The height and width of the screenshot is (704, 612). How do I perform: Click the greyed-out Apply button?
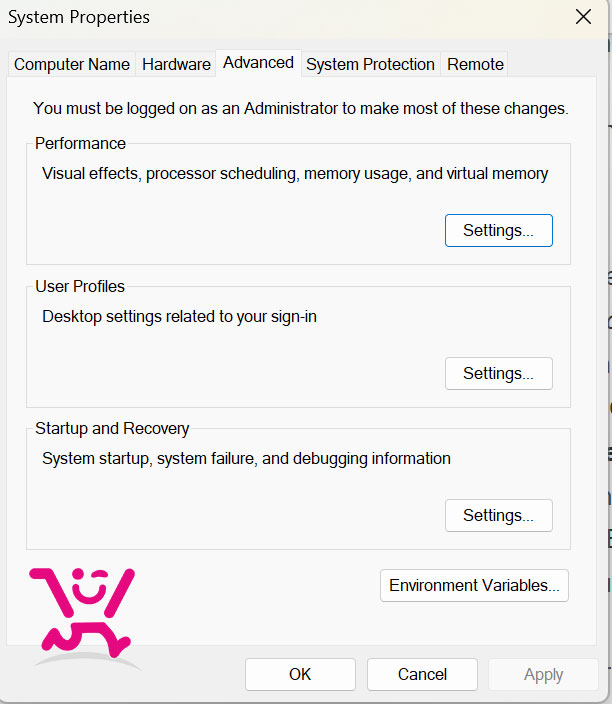click(x=543, y=674)
